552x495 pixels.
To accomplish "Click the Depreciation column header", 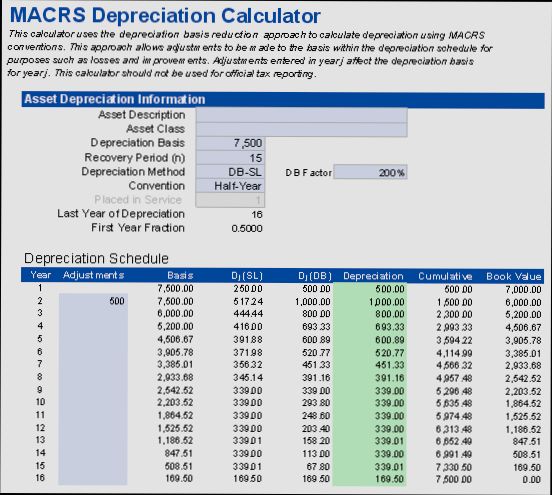I will 373,276.
